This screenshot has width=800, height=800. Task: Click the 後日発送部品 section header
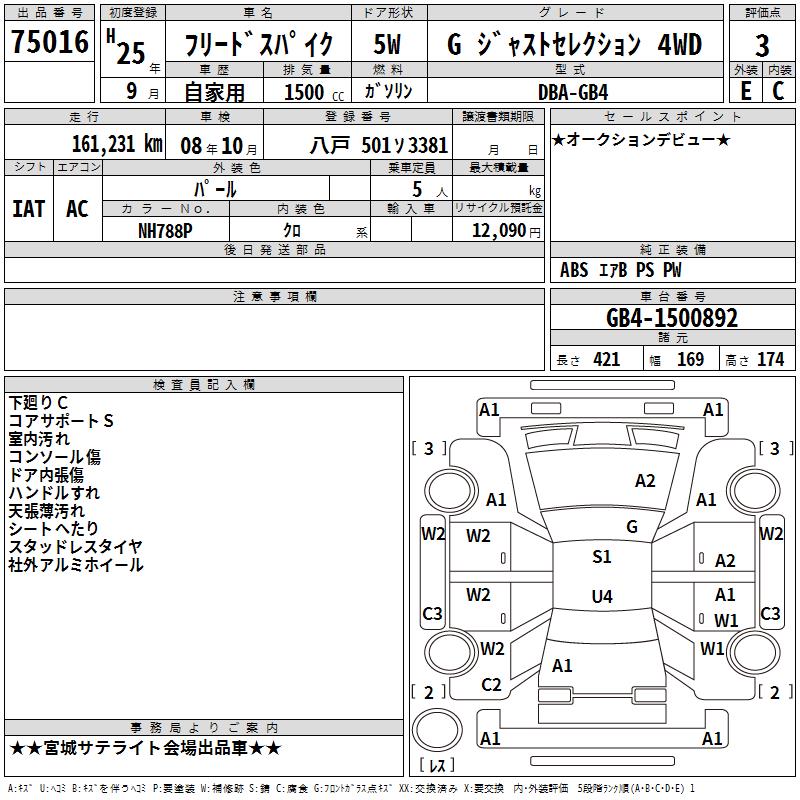tap(274, 249)
